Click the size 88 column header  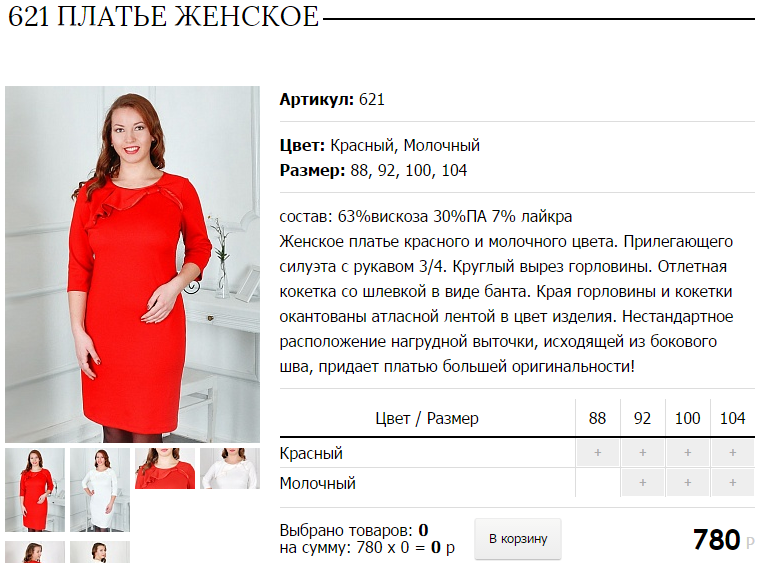597,418
